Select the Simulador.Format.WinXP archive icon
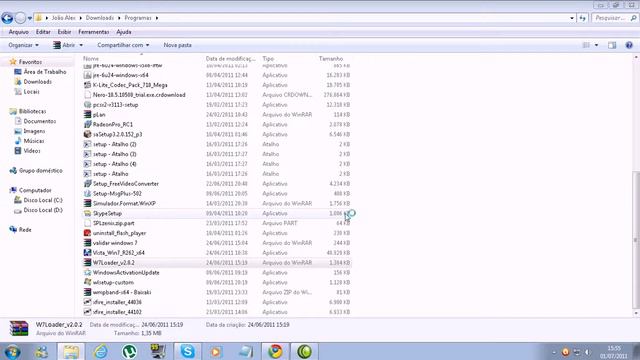Screen dimensions: 640x360 [87, 203]
